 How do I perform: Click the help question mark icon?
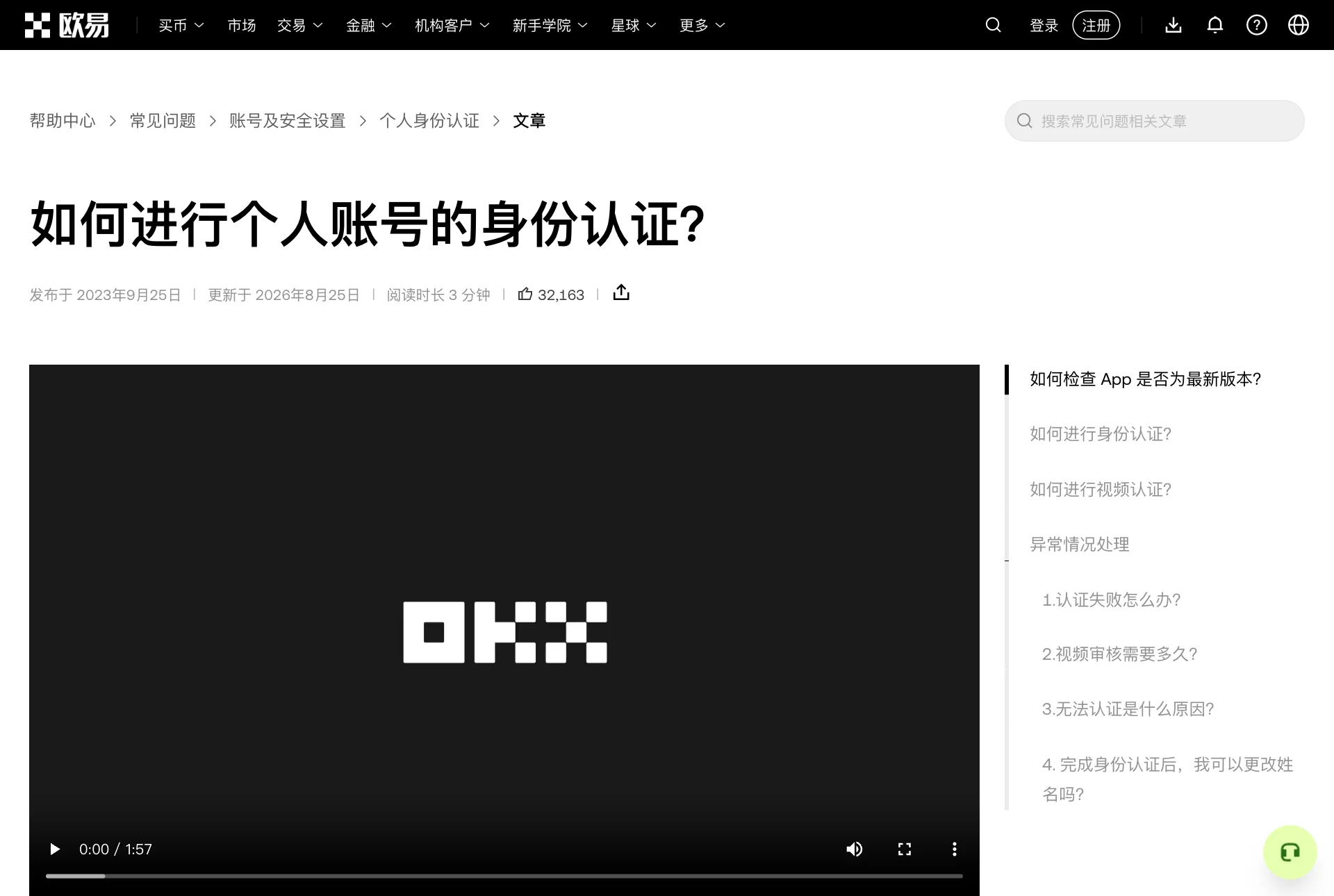click(1257, 25)
